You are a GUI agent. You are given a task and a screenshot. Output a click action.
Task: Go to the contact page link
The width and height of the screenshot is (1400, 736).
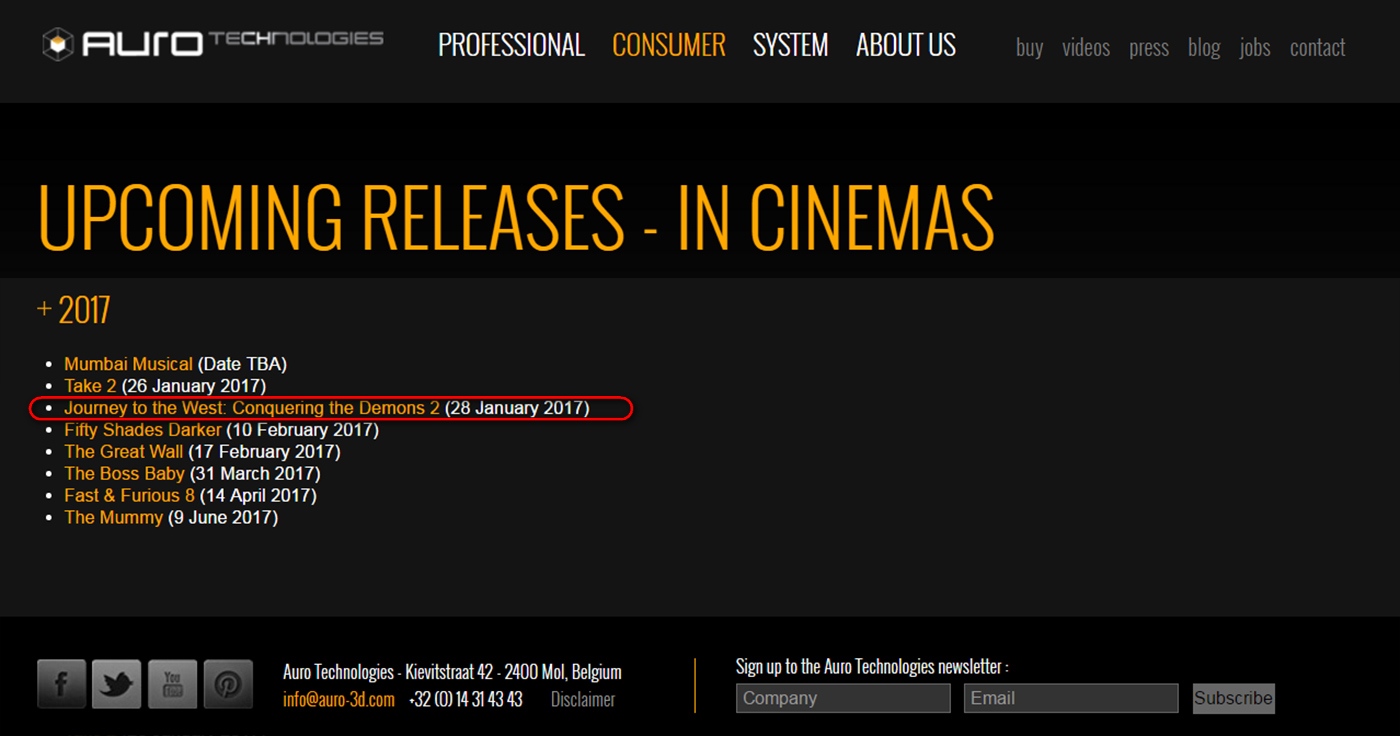click(1317, 47)
